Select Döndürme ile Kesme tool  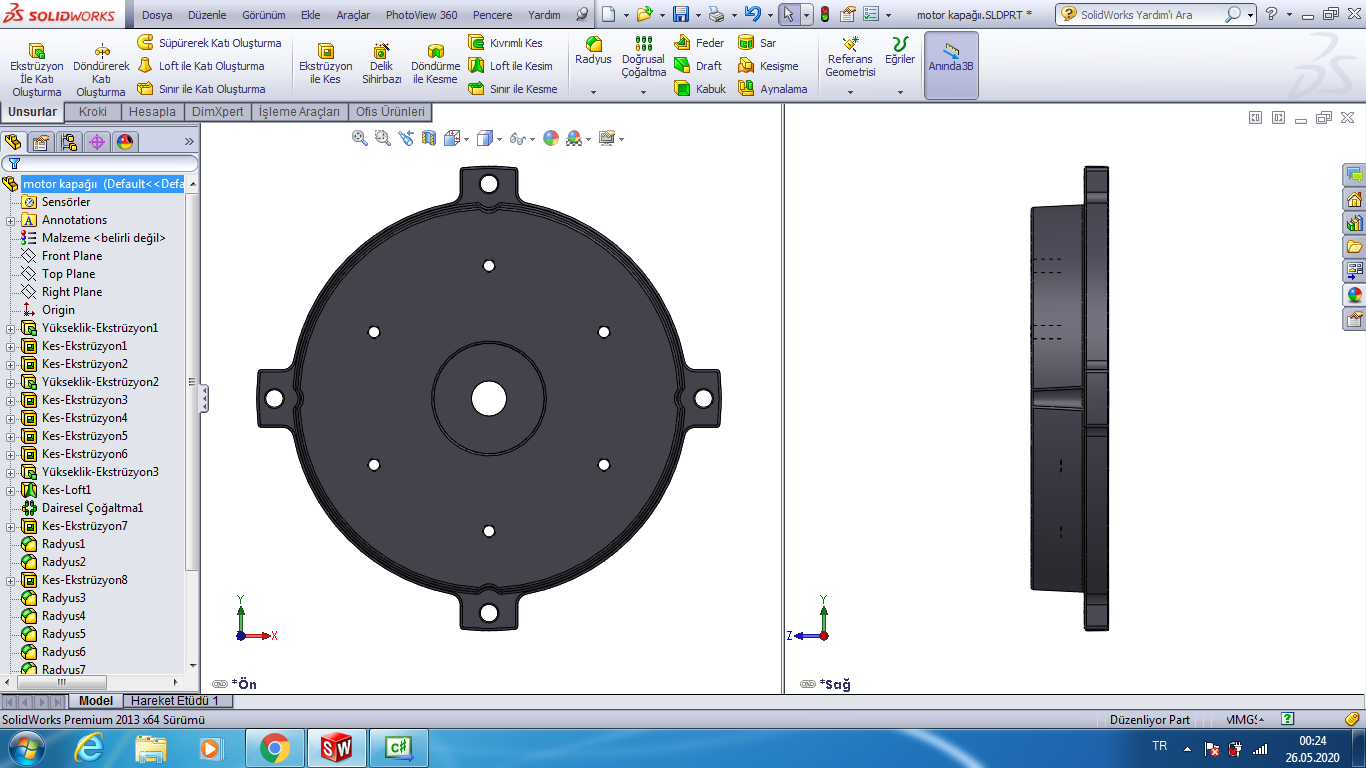coord(435,64)
